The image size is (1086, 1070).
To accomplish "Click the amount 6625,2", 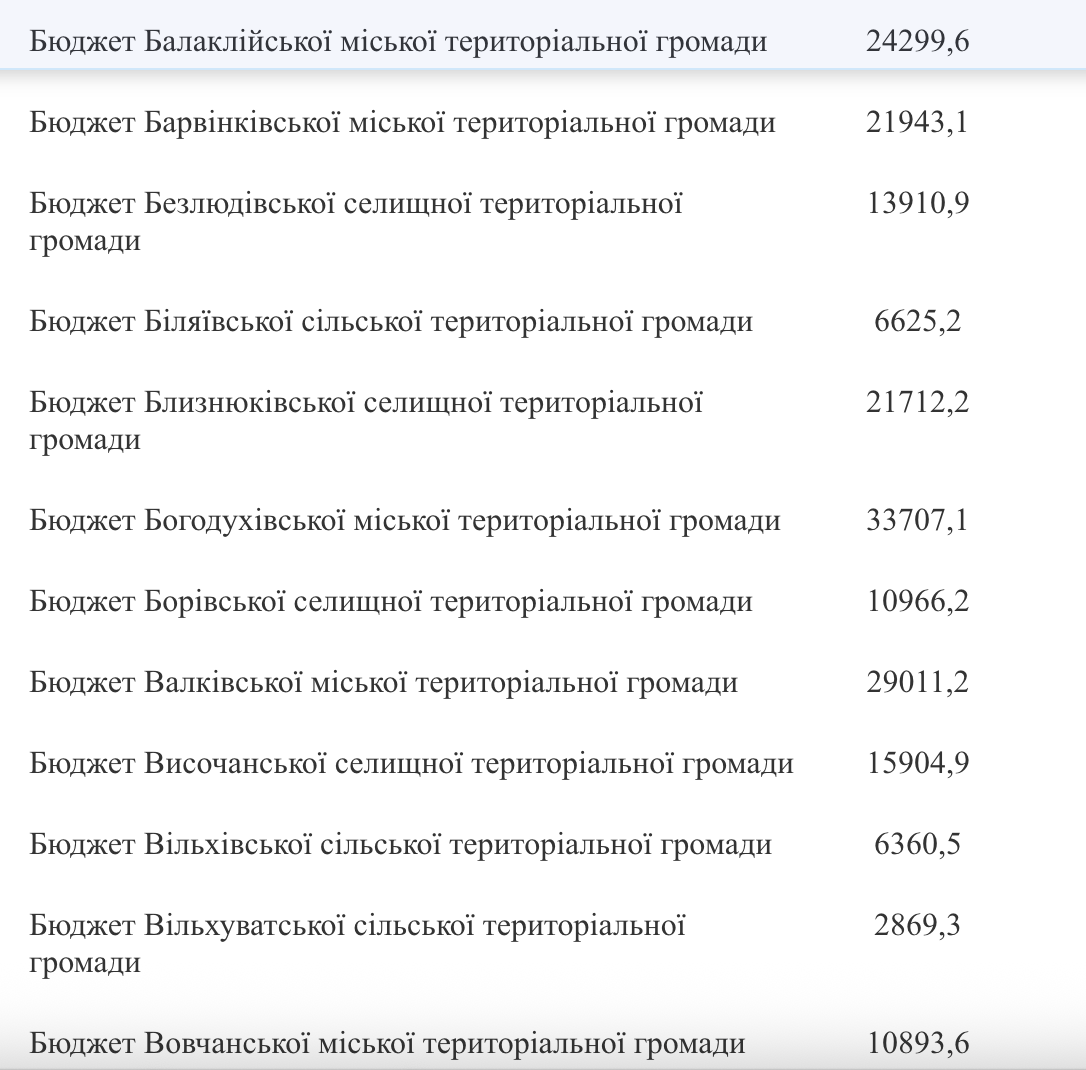I will 917,321.
